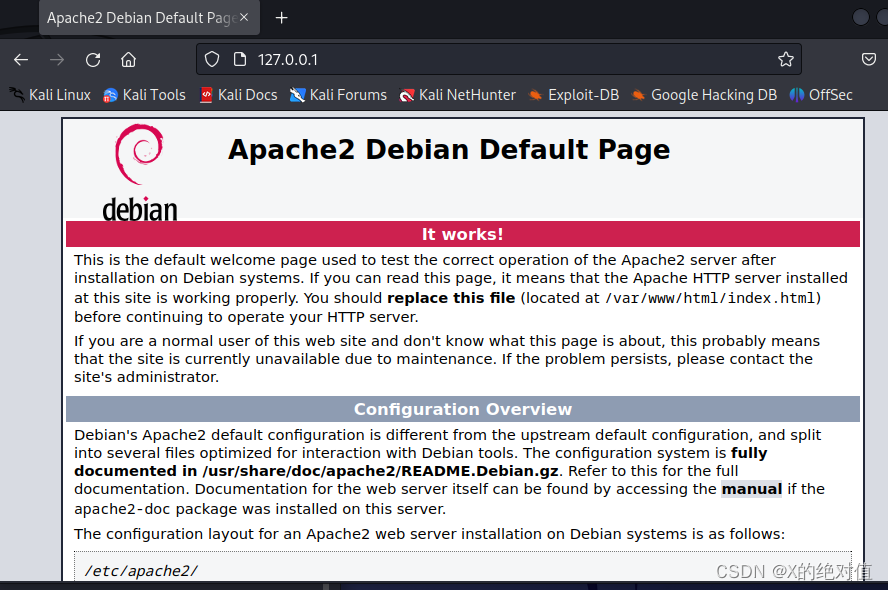Open the Kali NetHunter bookmark
888x590 pixels.
click(458, 95)
